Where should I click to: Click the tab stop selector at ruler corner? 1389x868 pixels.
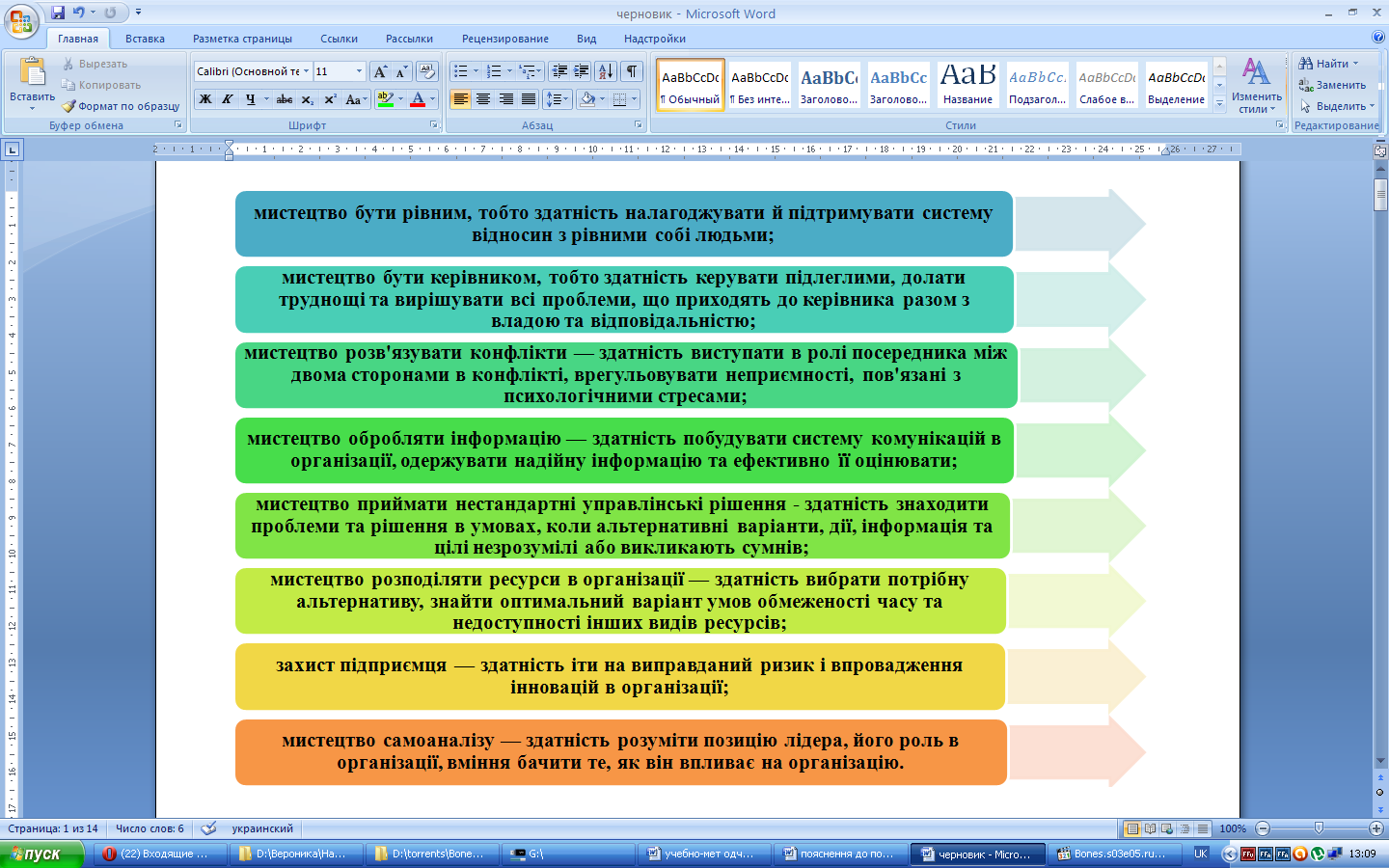click(12, 149)
